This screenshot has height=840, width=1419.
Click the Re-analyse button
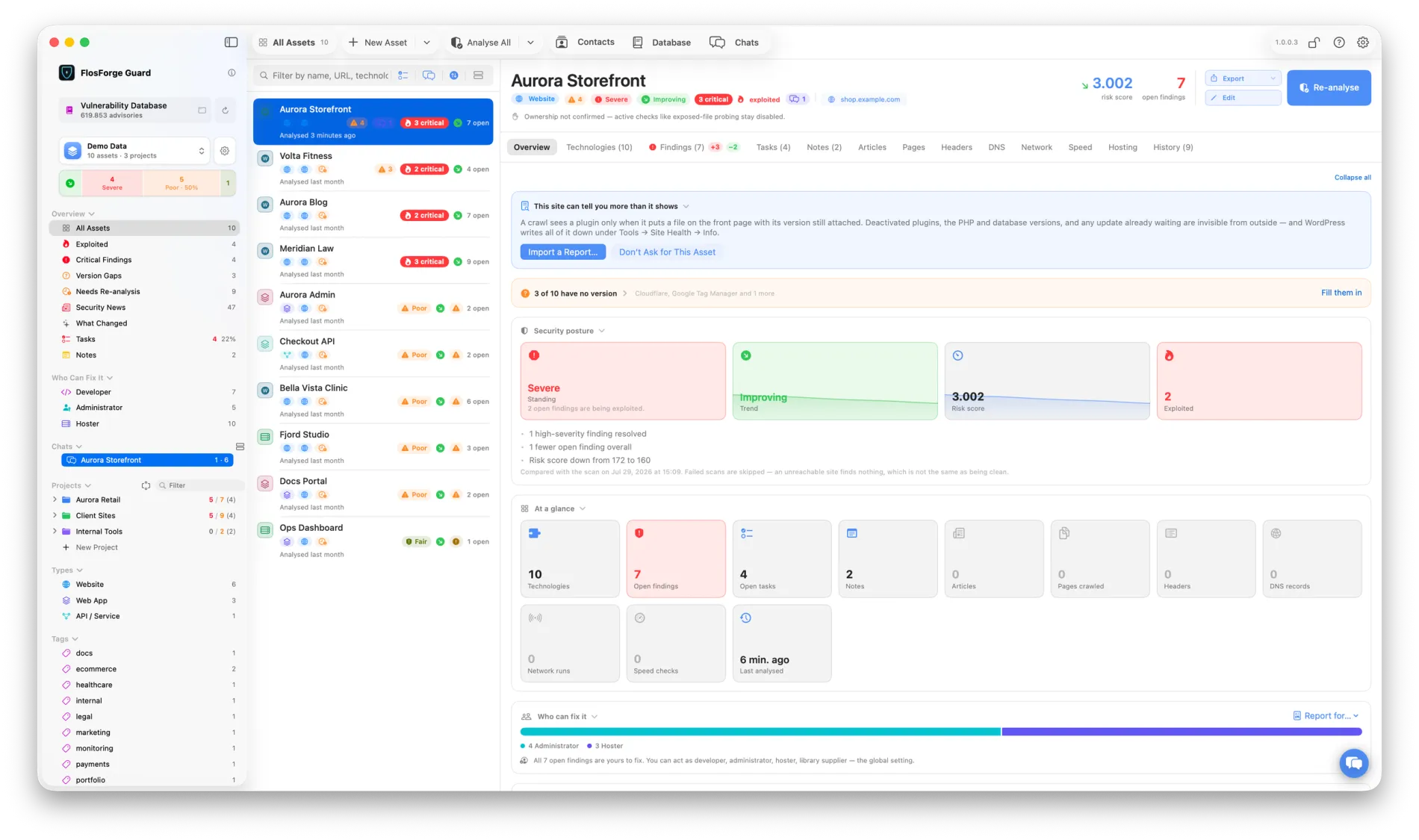click(x=1329, y=87)
